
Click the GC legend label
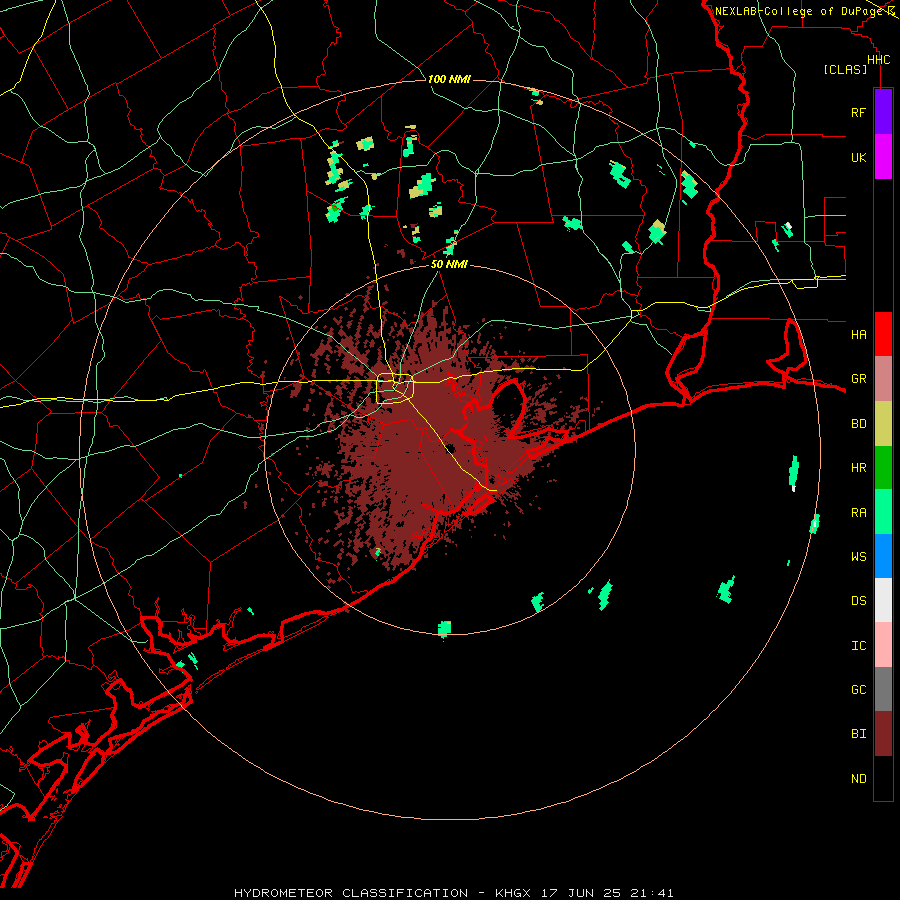coord(858,690)
